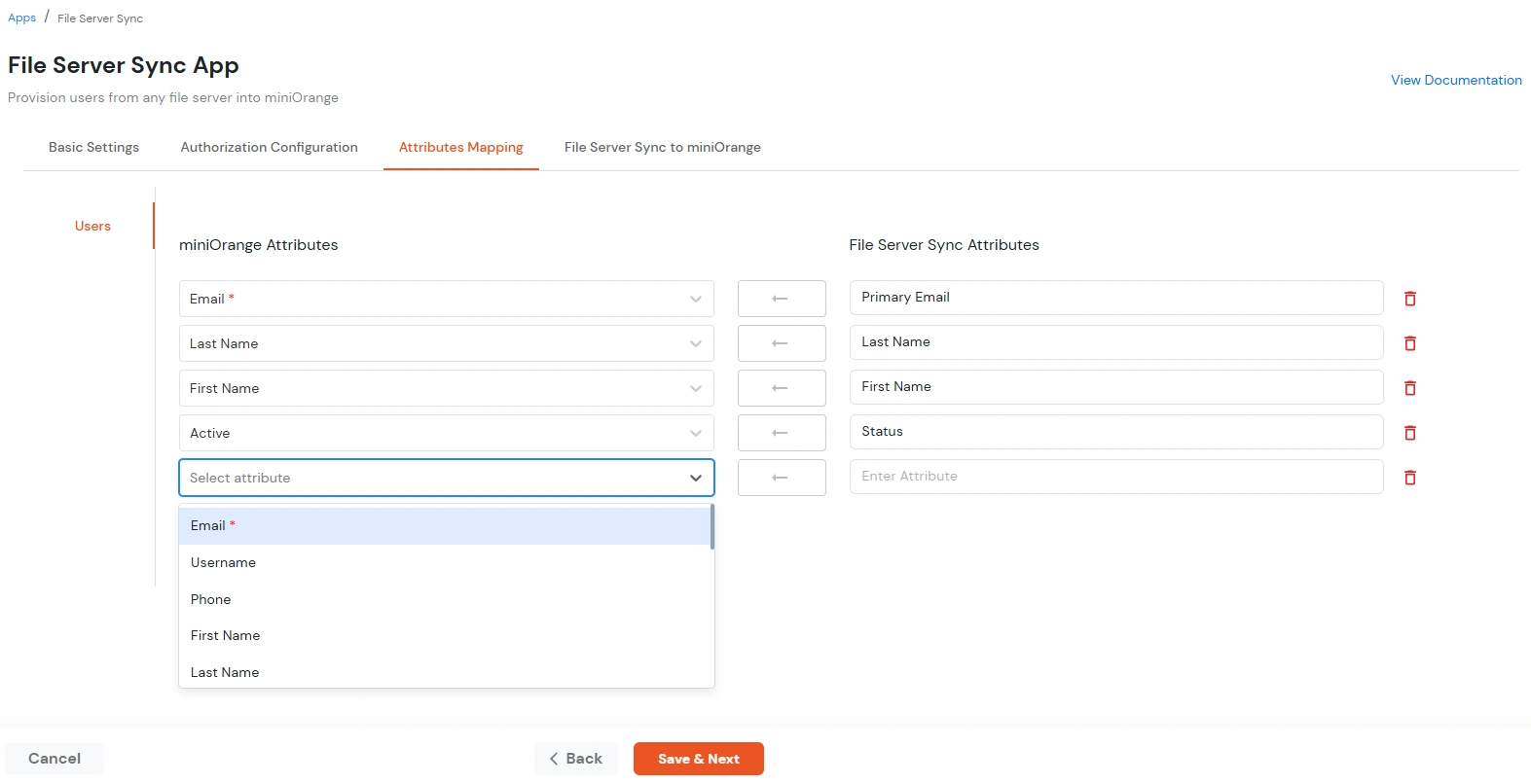Click Save & Next button
The width and height of the screenshot is (1531, 784).
point(698,759)
